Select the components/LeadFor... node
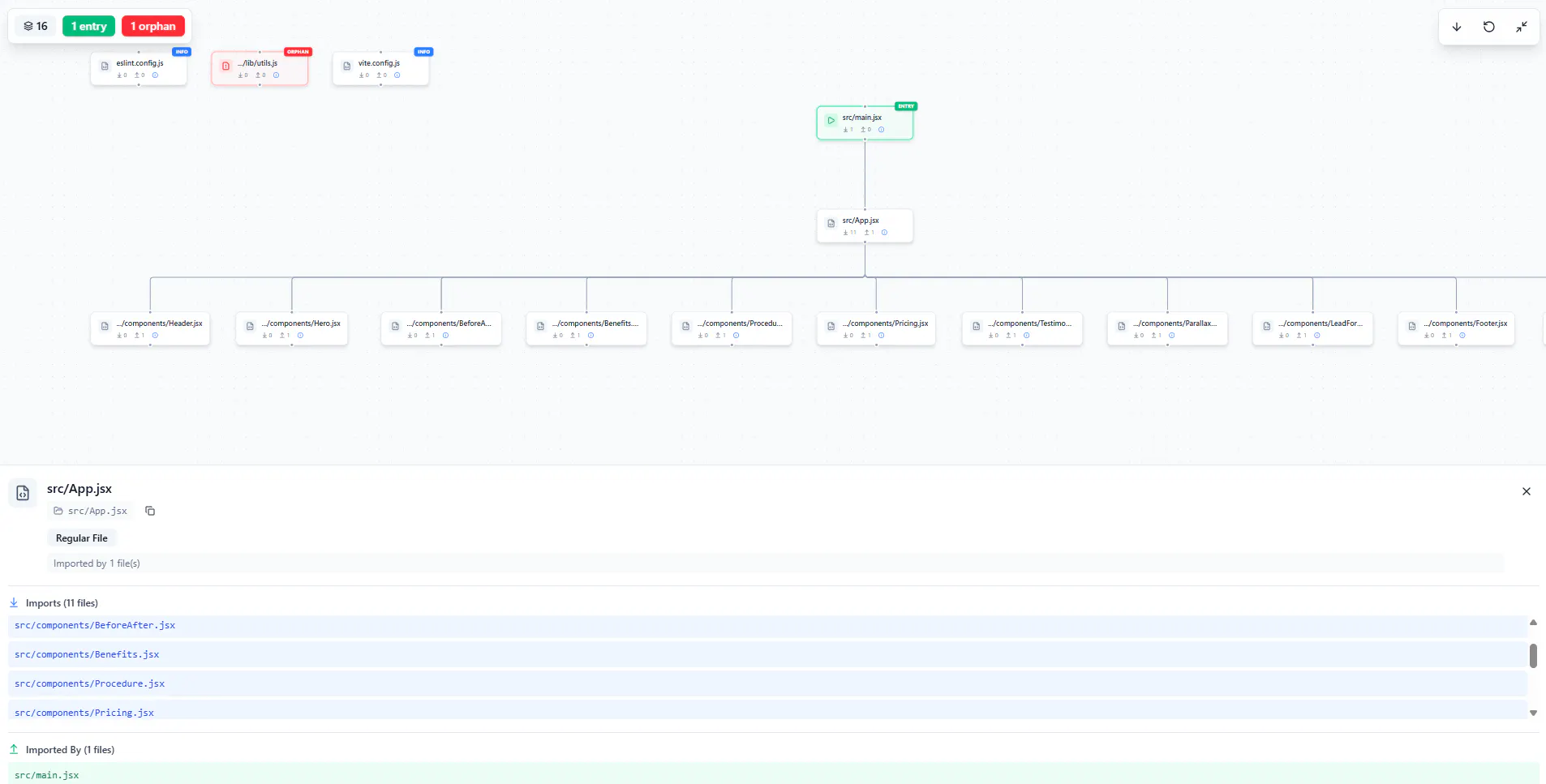This screenshot has width=1546, height=784. [1312, 328]
